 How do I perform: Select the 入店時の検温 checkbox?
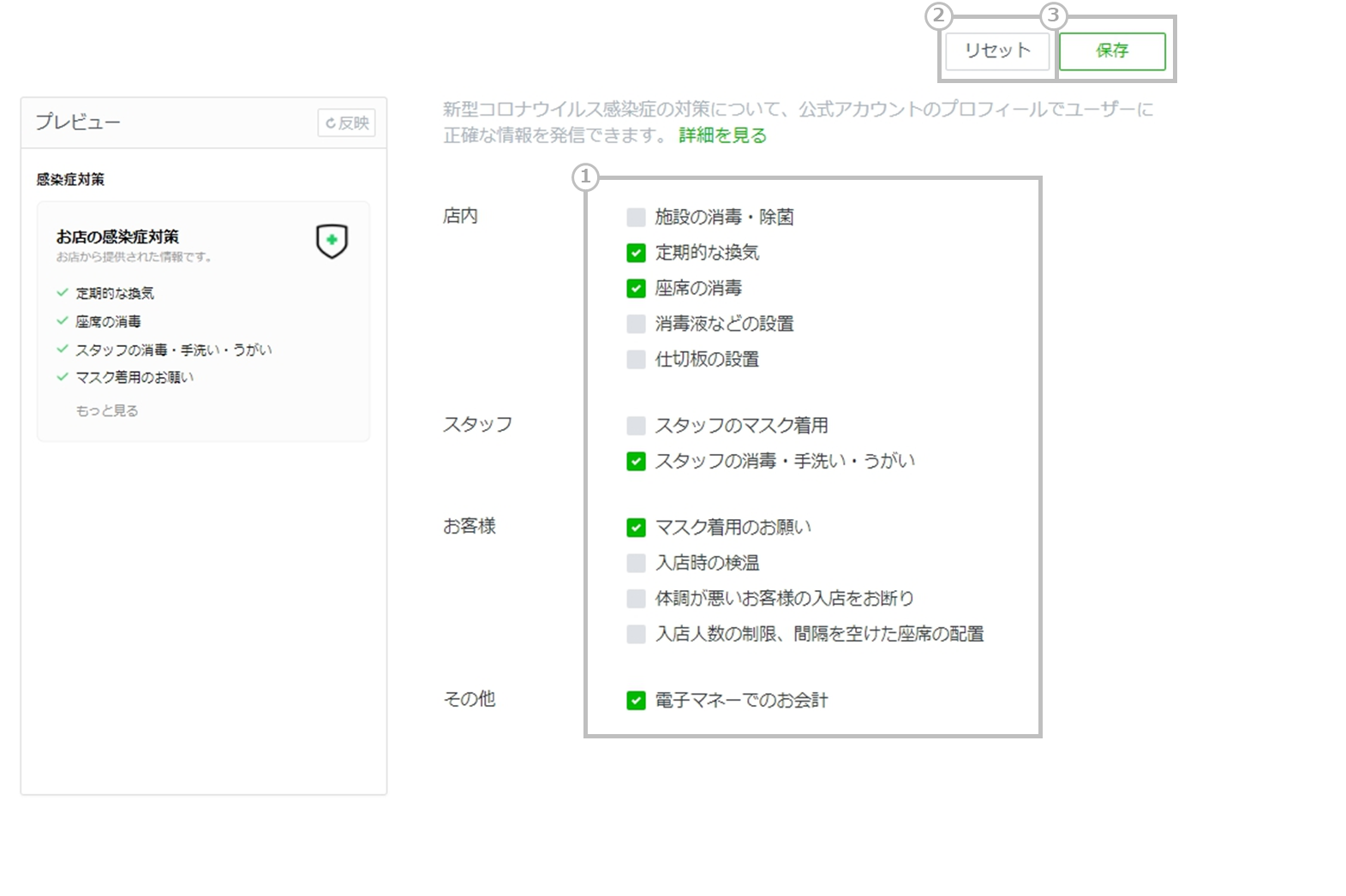(x=636, y=564)
